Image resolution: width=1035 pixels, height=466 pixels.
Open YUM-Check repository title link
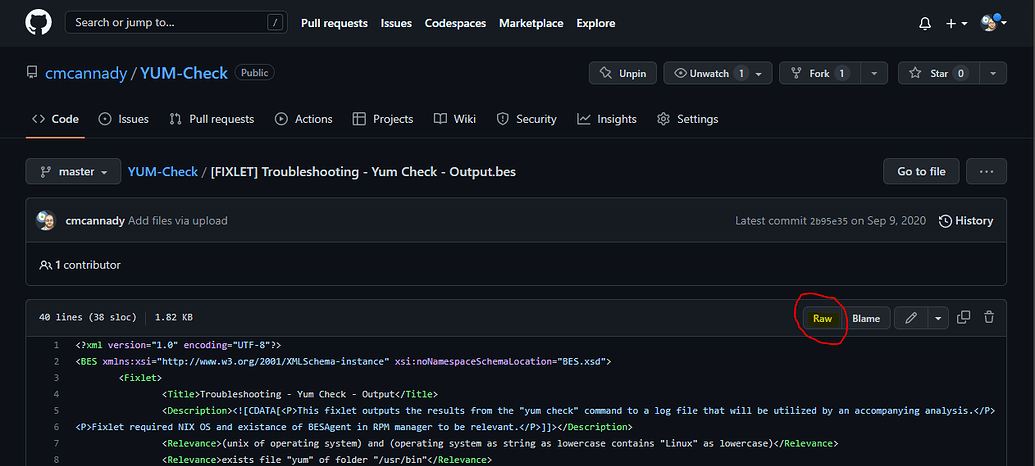pyautogui.click(x=184, y=73)
